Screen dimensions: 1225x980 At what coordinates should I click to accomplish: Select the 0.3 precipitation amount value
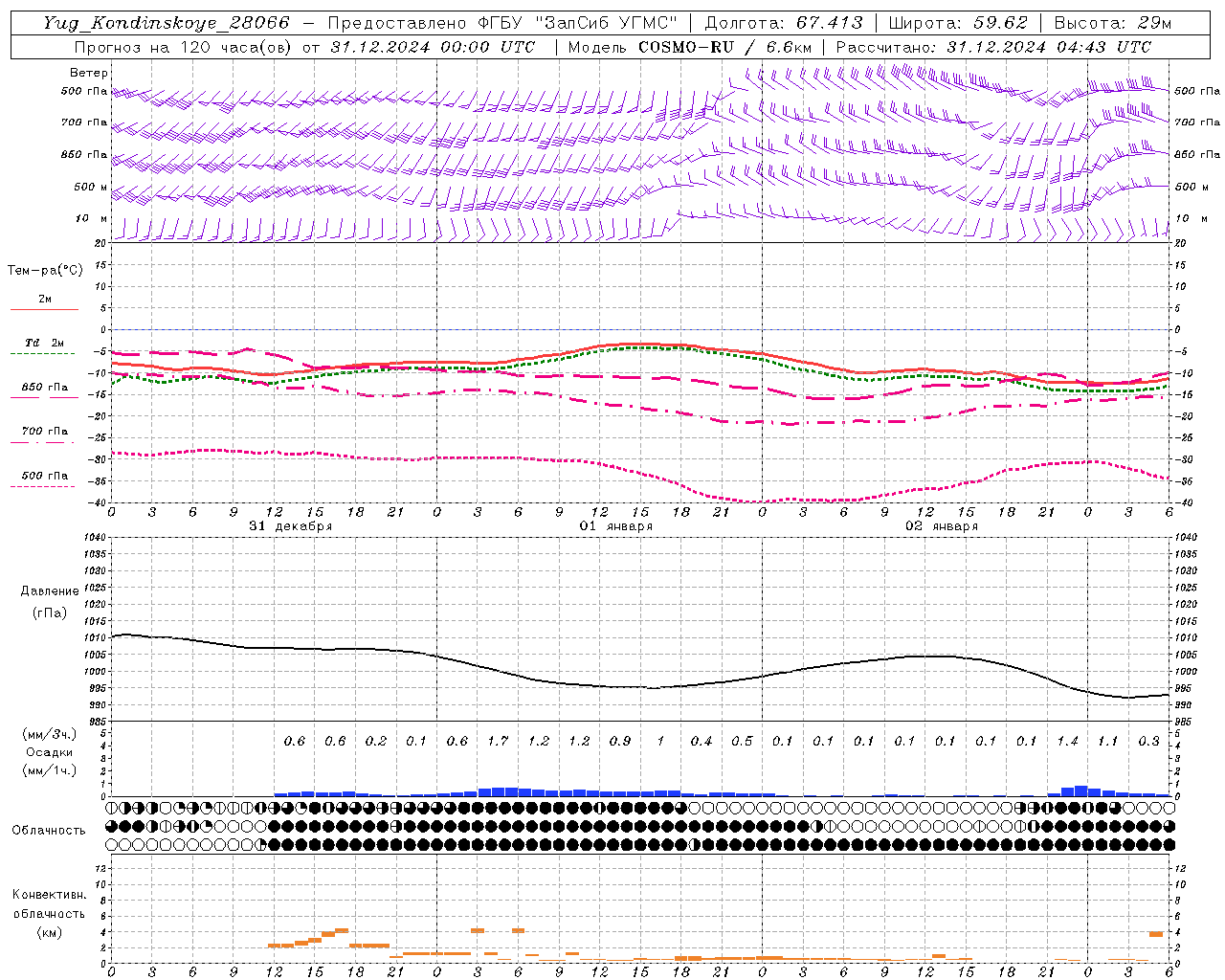(1148, 742)
